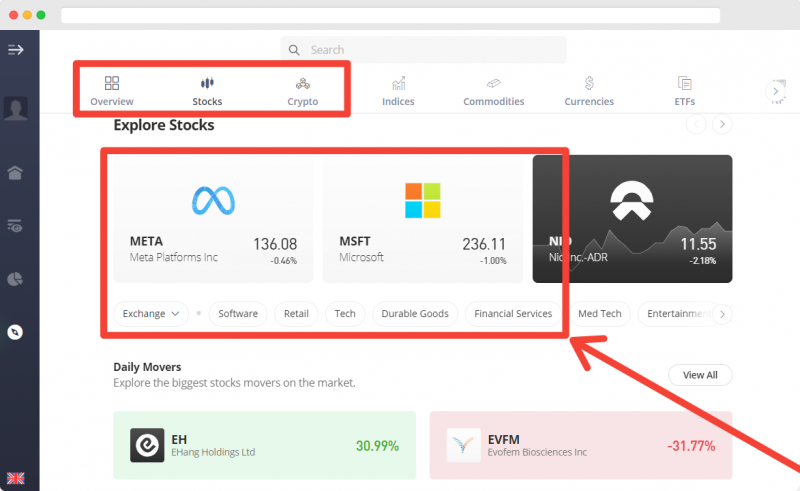Filter stocks by Financial Services
Image resolution: width=800 pixels, height=491 pixels.
(x=513, y=313)
